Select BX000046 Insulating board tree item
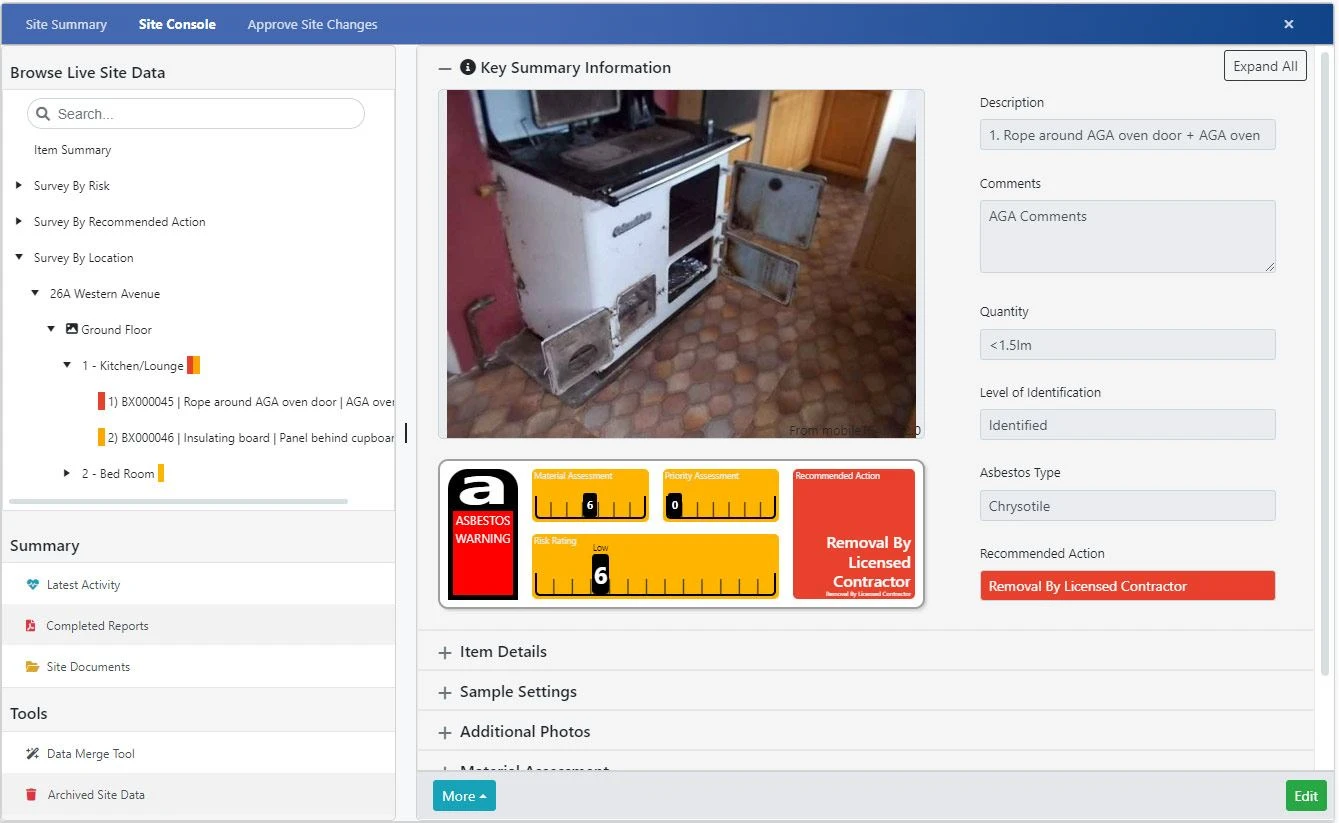This screenshot has height=823, width=1339. 250,437
